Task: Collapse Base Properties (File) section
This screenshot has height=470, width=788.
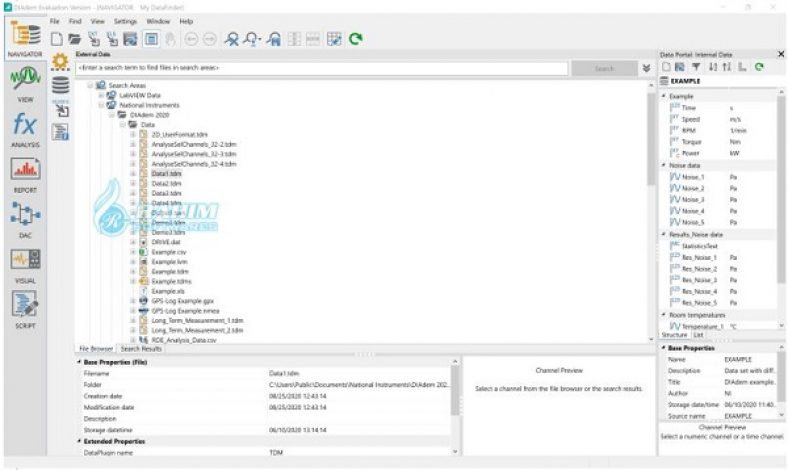Action: tap(79, 362)
